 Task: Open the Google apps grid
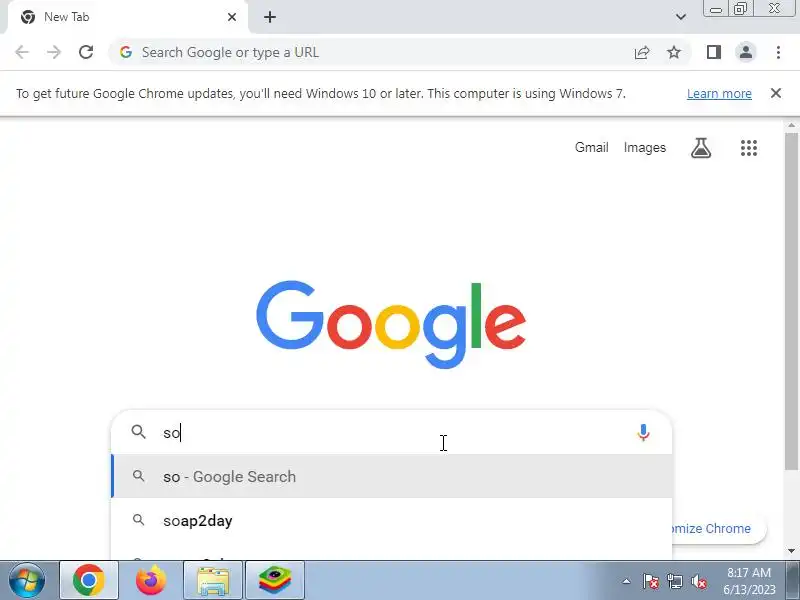(x=748, y=148)
